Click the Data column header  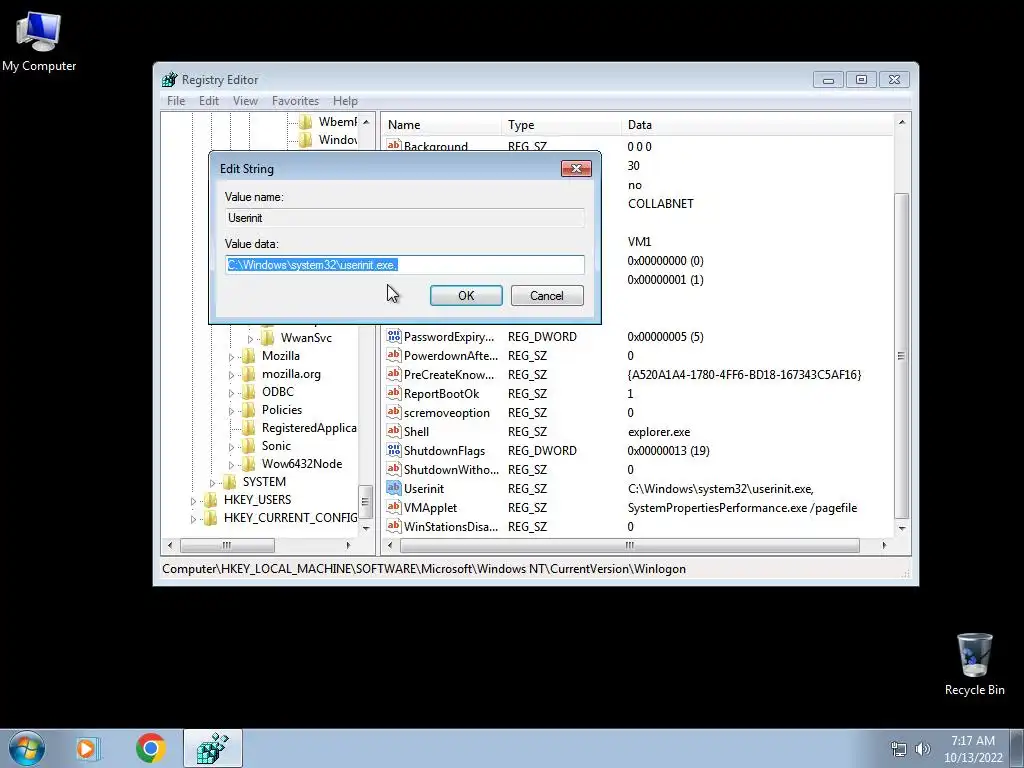[757, 125]
